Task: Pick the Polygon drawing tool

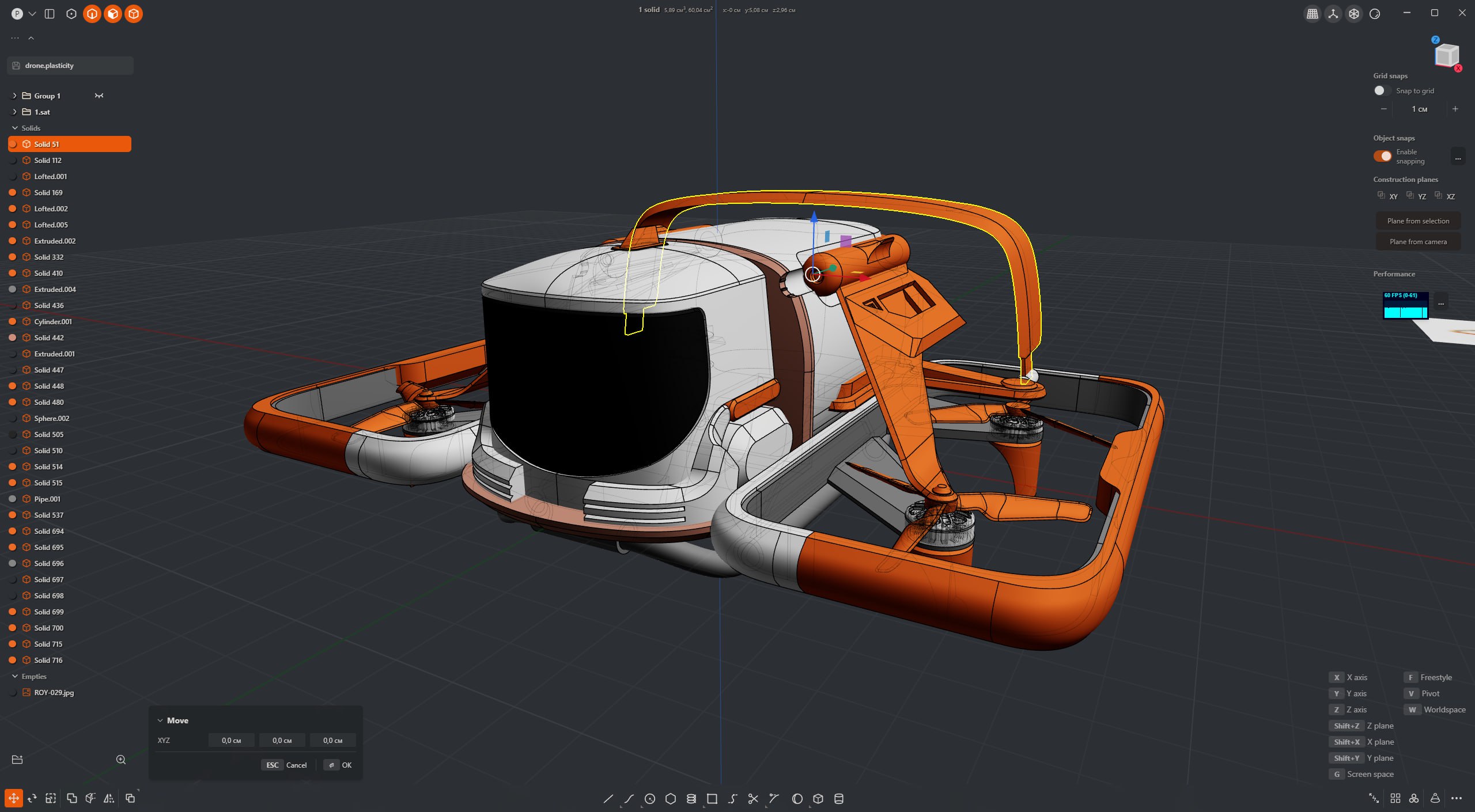Action: [671, 799]
